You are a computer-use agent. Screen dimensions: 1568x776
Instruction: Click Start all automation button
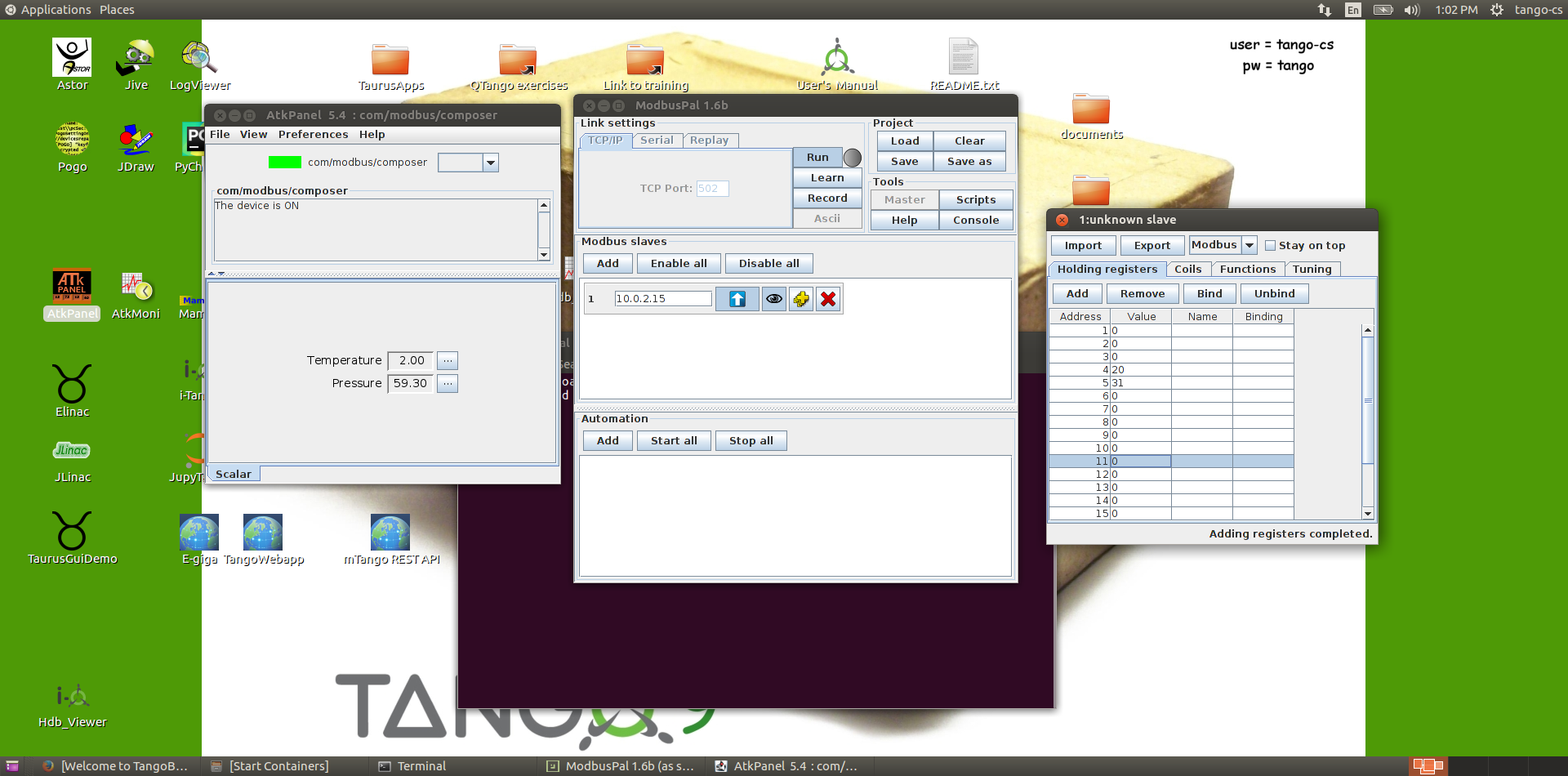coord(674,441)
